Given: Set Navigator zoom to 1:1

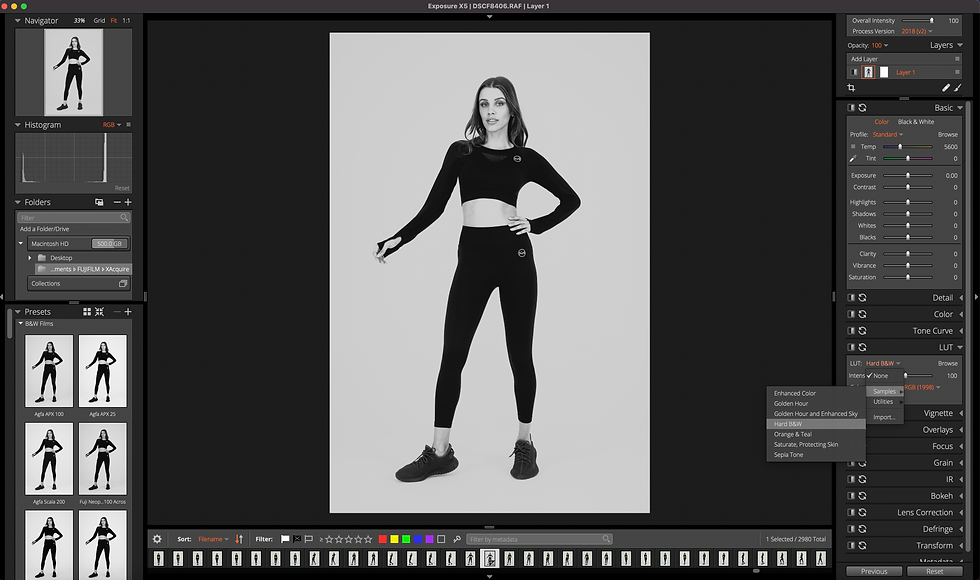Looking at the screenshot, I should click(x=126, y=21).
